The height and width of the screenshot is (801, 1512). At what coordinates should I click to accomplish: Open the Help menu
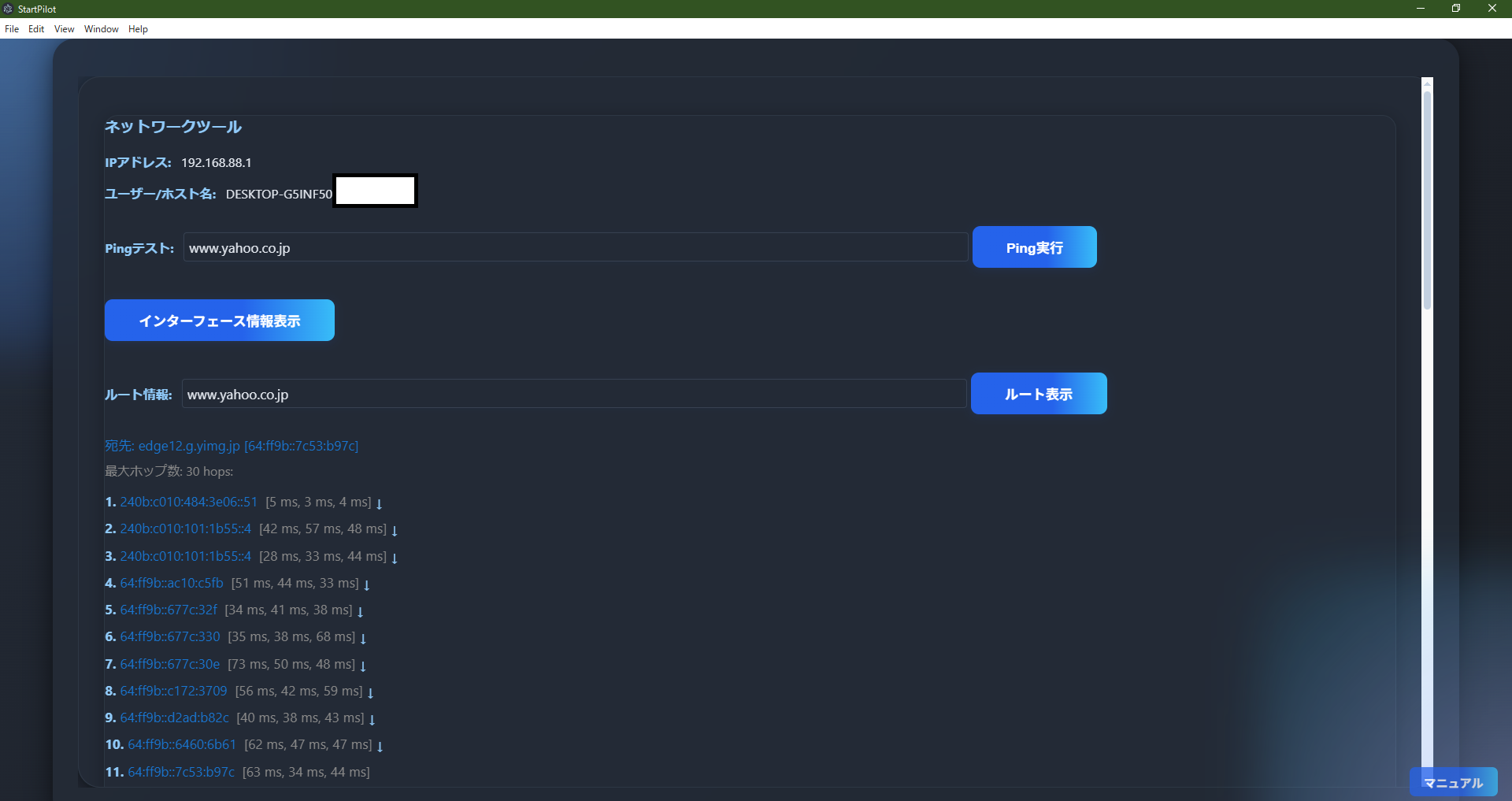click(138, 29)
